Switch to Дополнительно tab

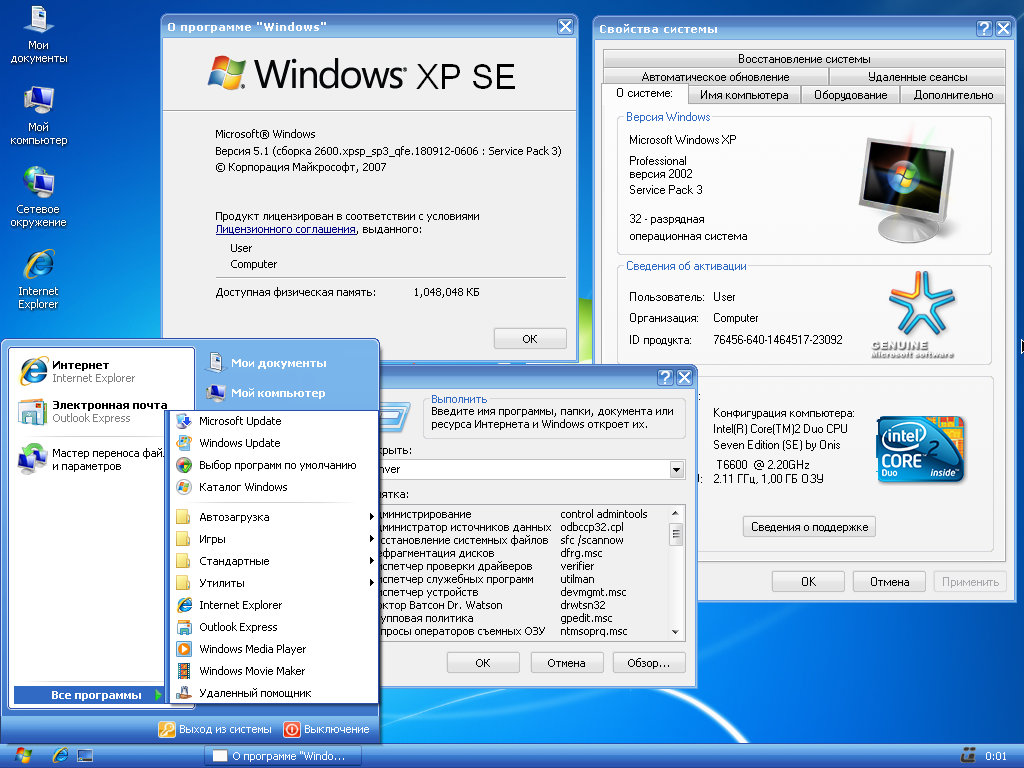pos(953,95)
